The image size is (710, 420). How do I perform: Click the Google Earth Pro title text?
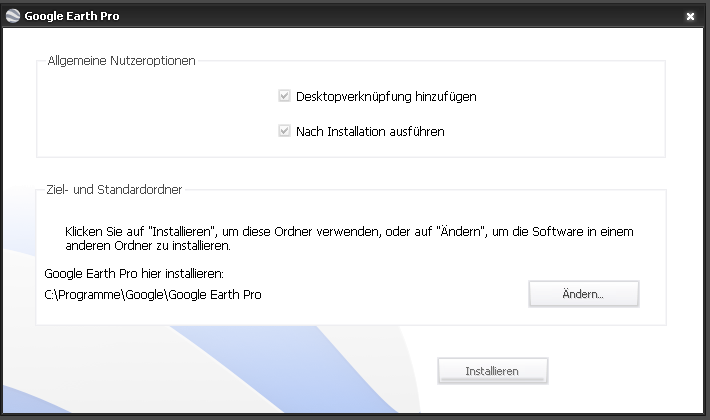(x=74, y=17)
